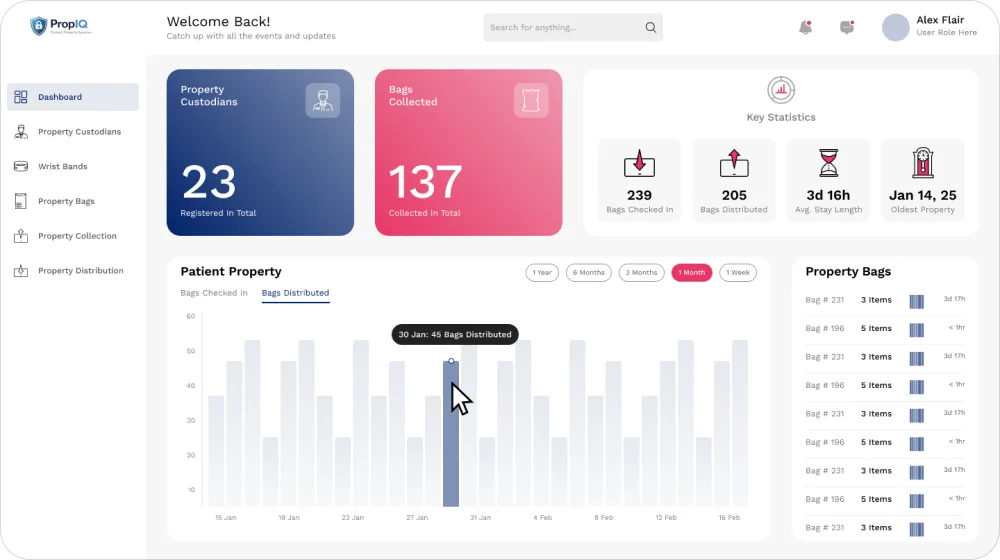Click the Bags Collected summary card
1000x560 pixels.
[469, 152]
